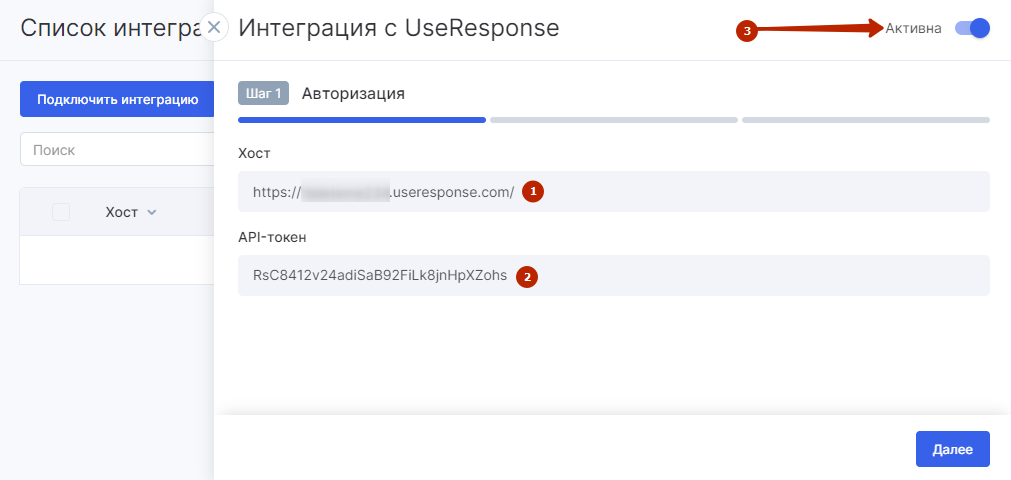Screen dimensions: 1011x480
Task: Toggle the Активна integration switch
Action: point(972,28)
